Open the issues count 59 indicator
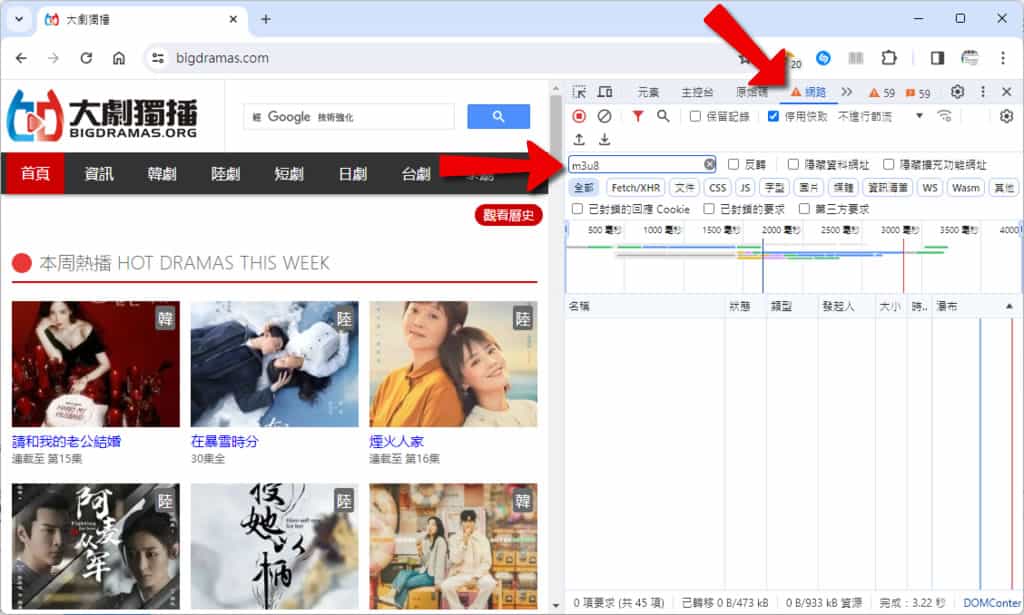 (x=918, y=93)
